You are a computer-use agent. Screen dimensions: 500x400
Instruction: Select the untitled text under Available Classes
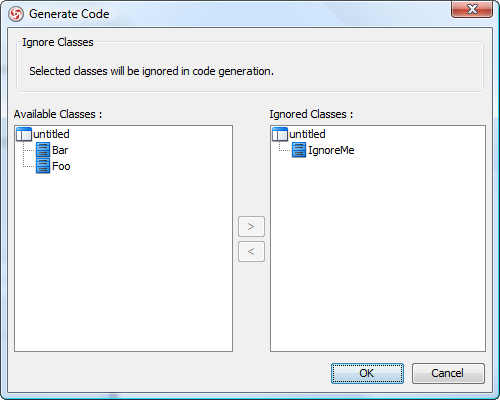(51, 134)
